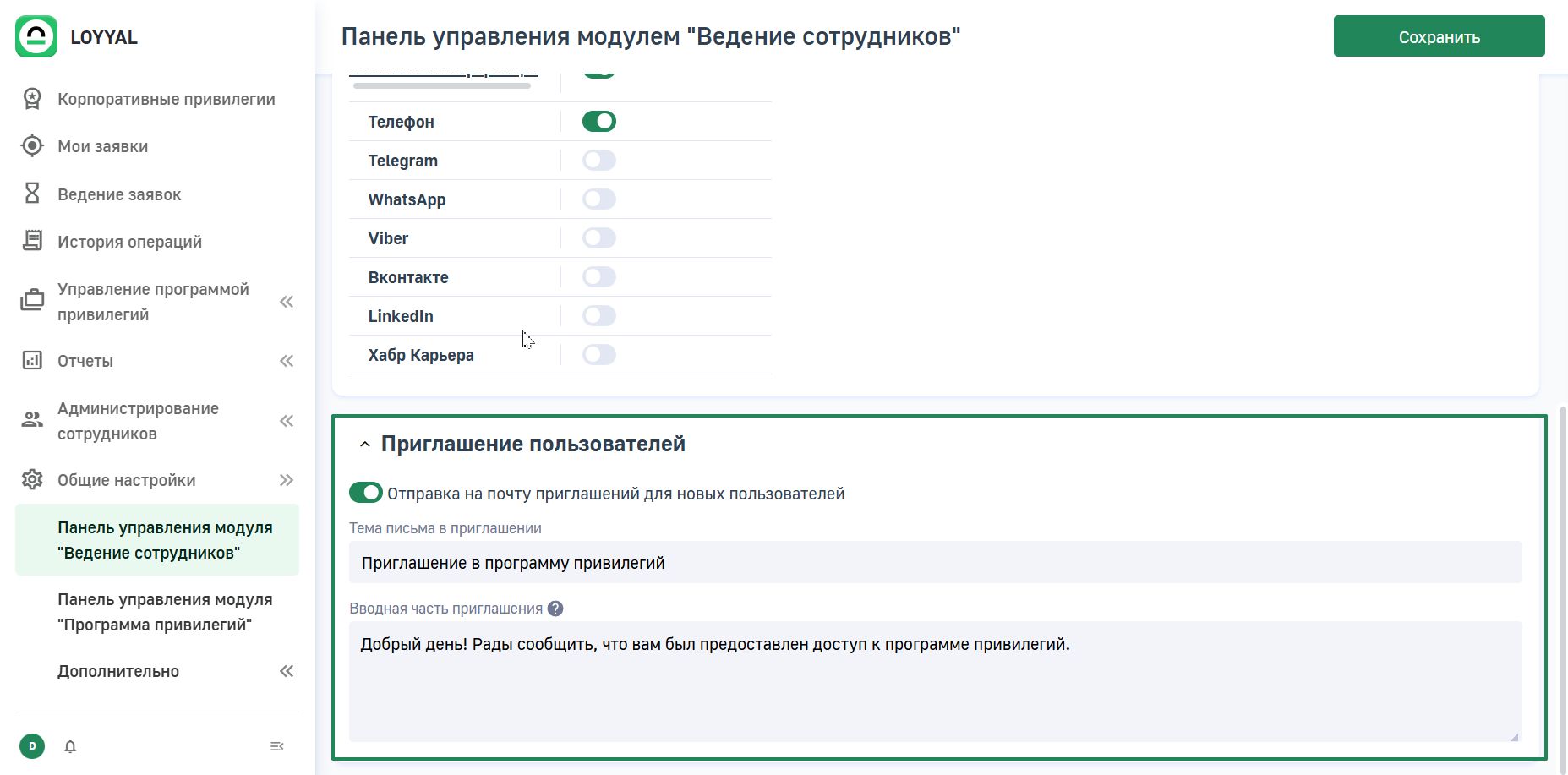Viewport: 1568px width, 775px height.
Task: Turn off invitation email sending toggle
Action: [x=365, y=493]
